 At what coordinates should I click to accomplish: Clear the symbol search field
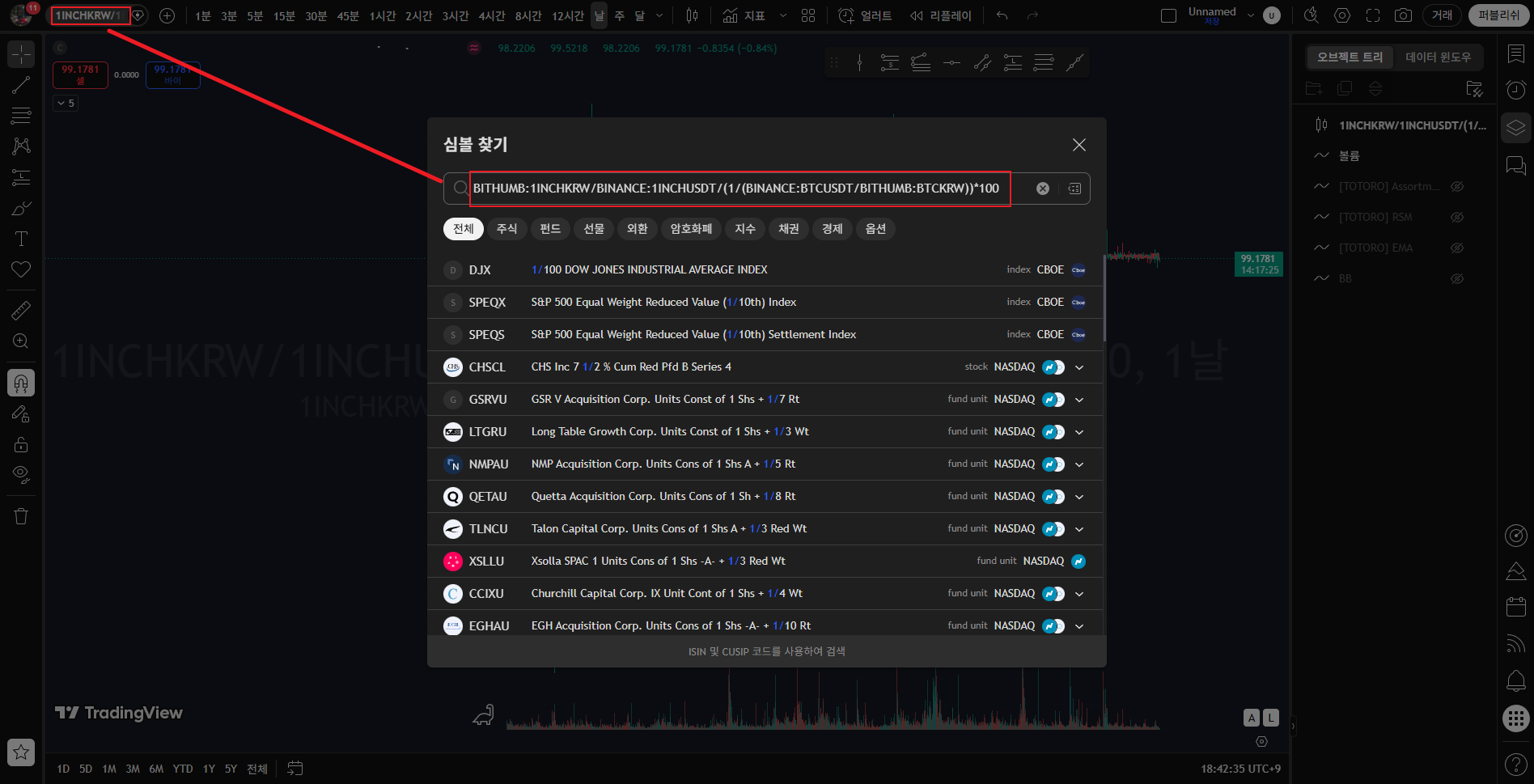pos(1043,189)
